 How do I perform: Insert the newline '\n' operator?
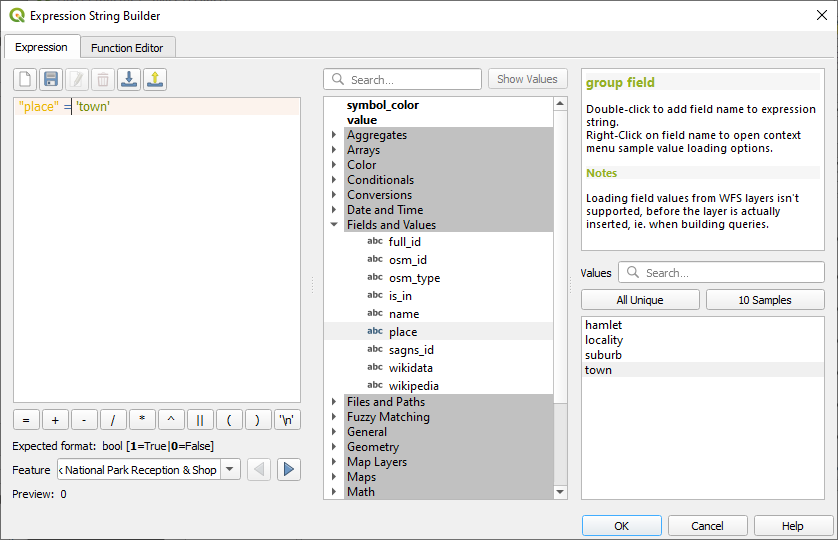pos(287,420)
